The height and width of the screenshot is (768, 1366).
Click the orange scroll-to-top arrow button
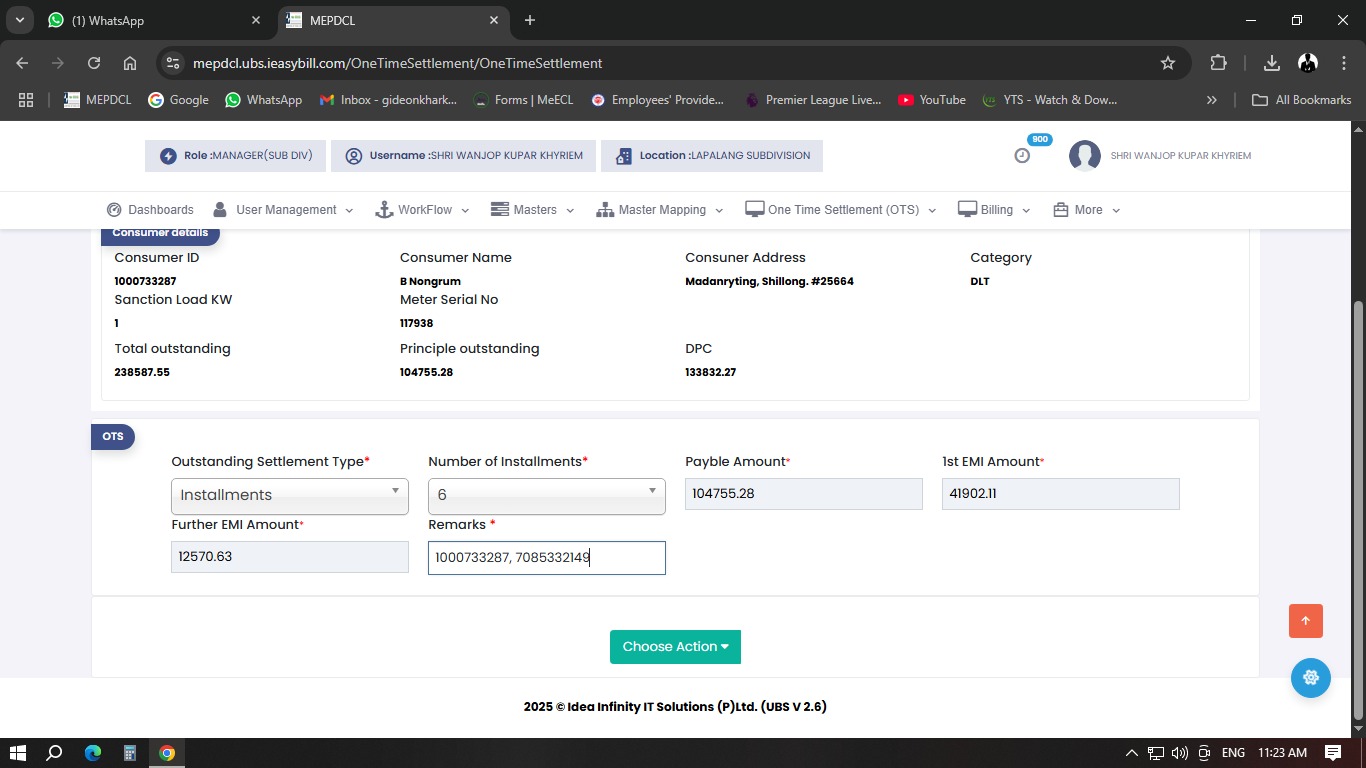pyautogui.click(x=1306, y=621)
